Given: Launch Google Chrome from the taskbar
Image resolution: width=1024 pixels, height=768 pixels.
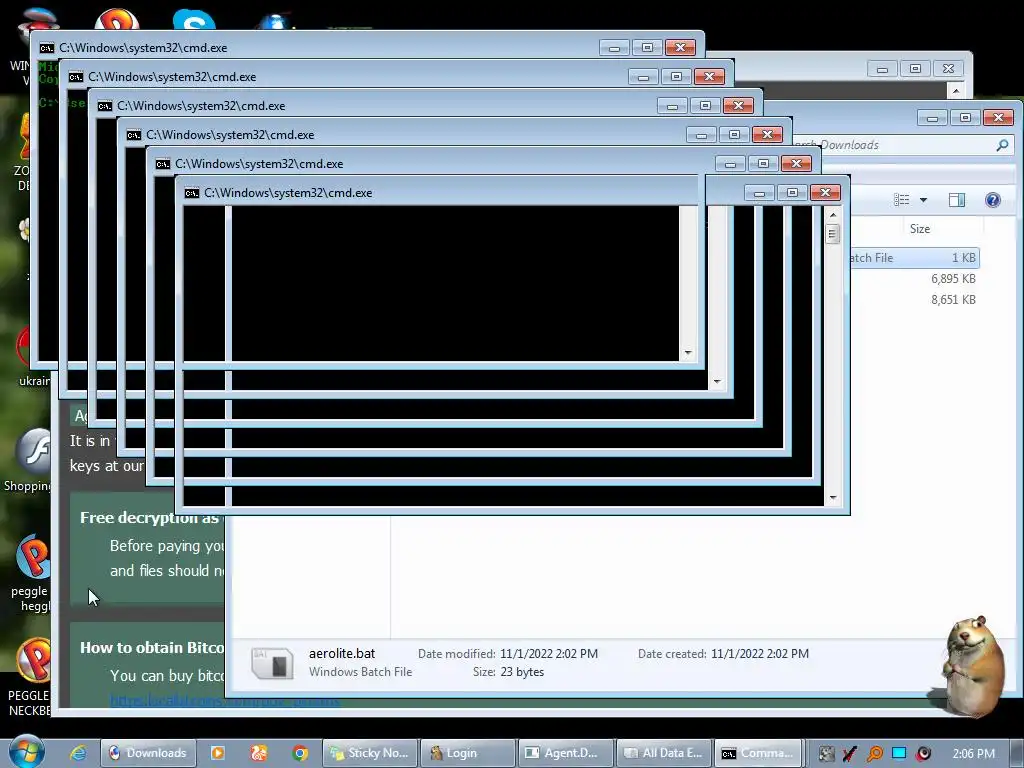Looking at the screenshot, I should pyautogui.click(x=300, y=753).
